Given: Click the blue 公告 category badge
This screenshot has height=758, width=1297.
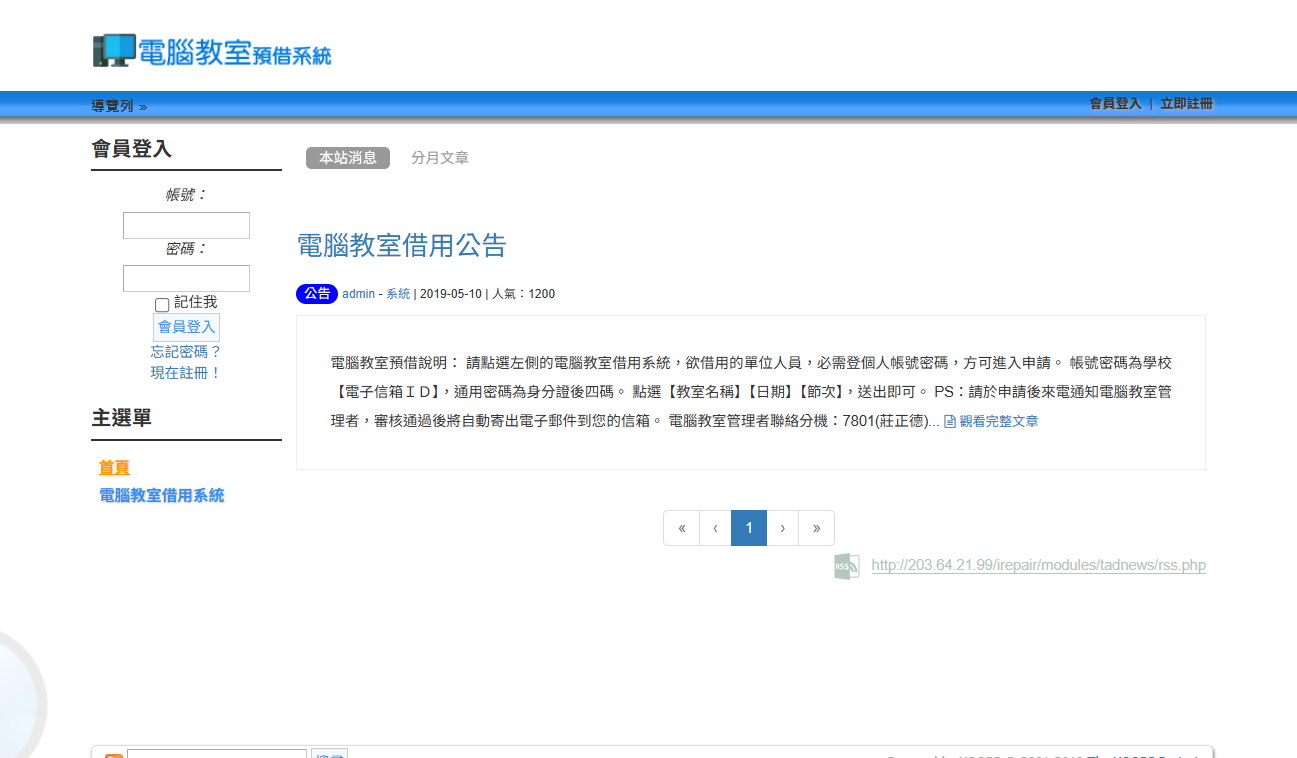Looking at the screenshot, I should tap(317, 294).
